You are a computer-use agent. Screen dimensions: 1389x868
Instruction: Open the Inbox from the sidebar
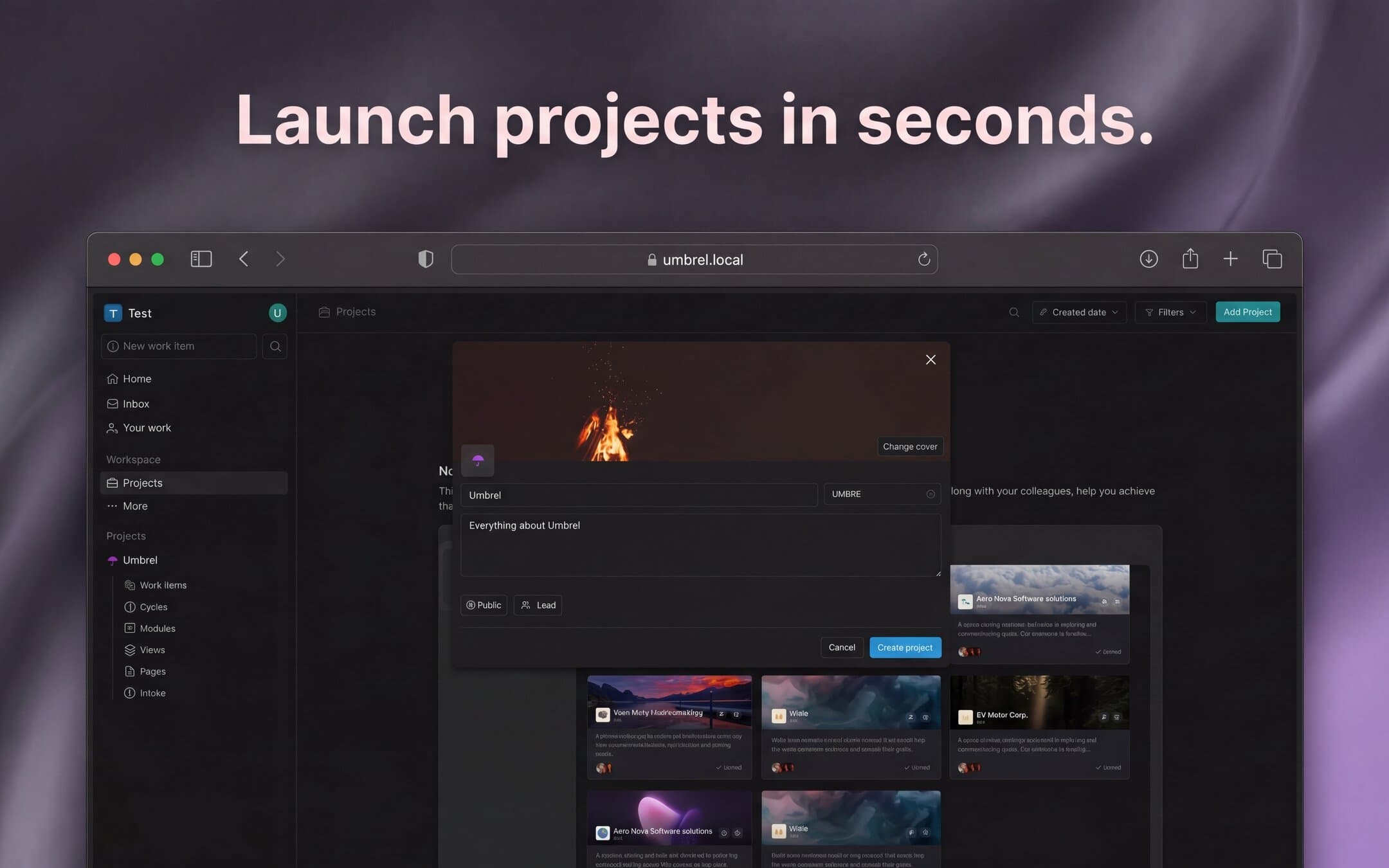tap(135, 404)
